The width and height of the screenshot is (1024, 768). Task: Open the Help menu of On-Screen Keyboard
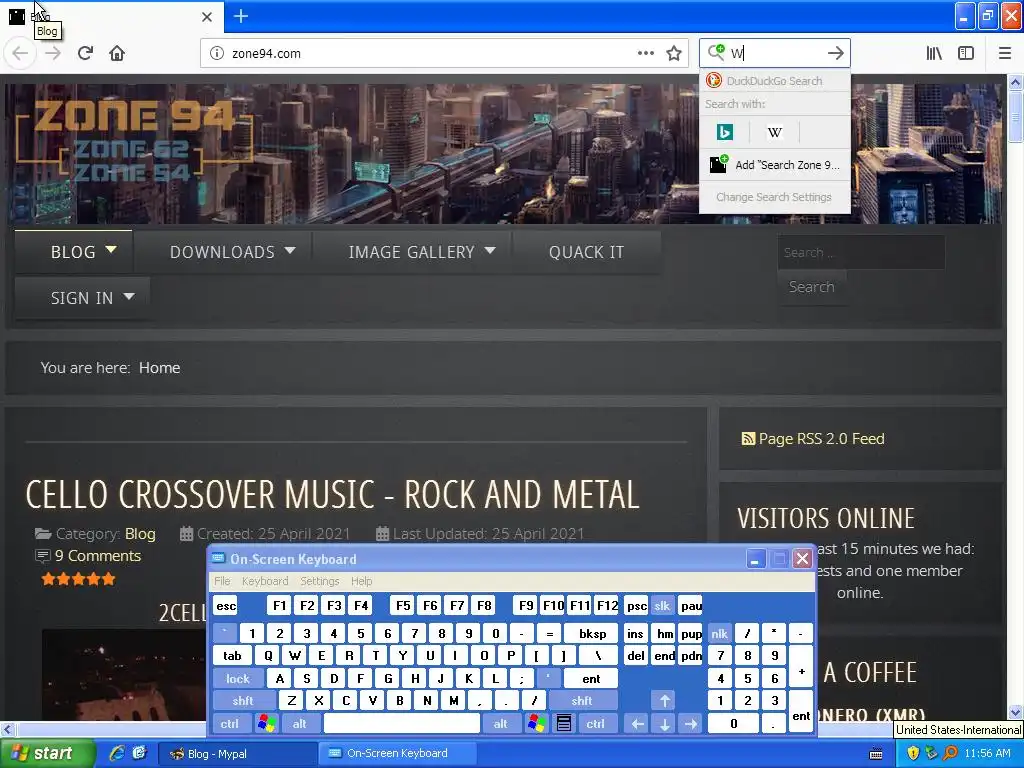tap(361, 581)
